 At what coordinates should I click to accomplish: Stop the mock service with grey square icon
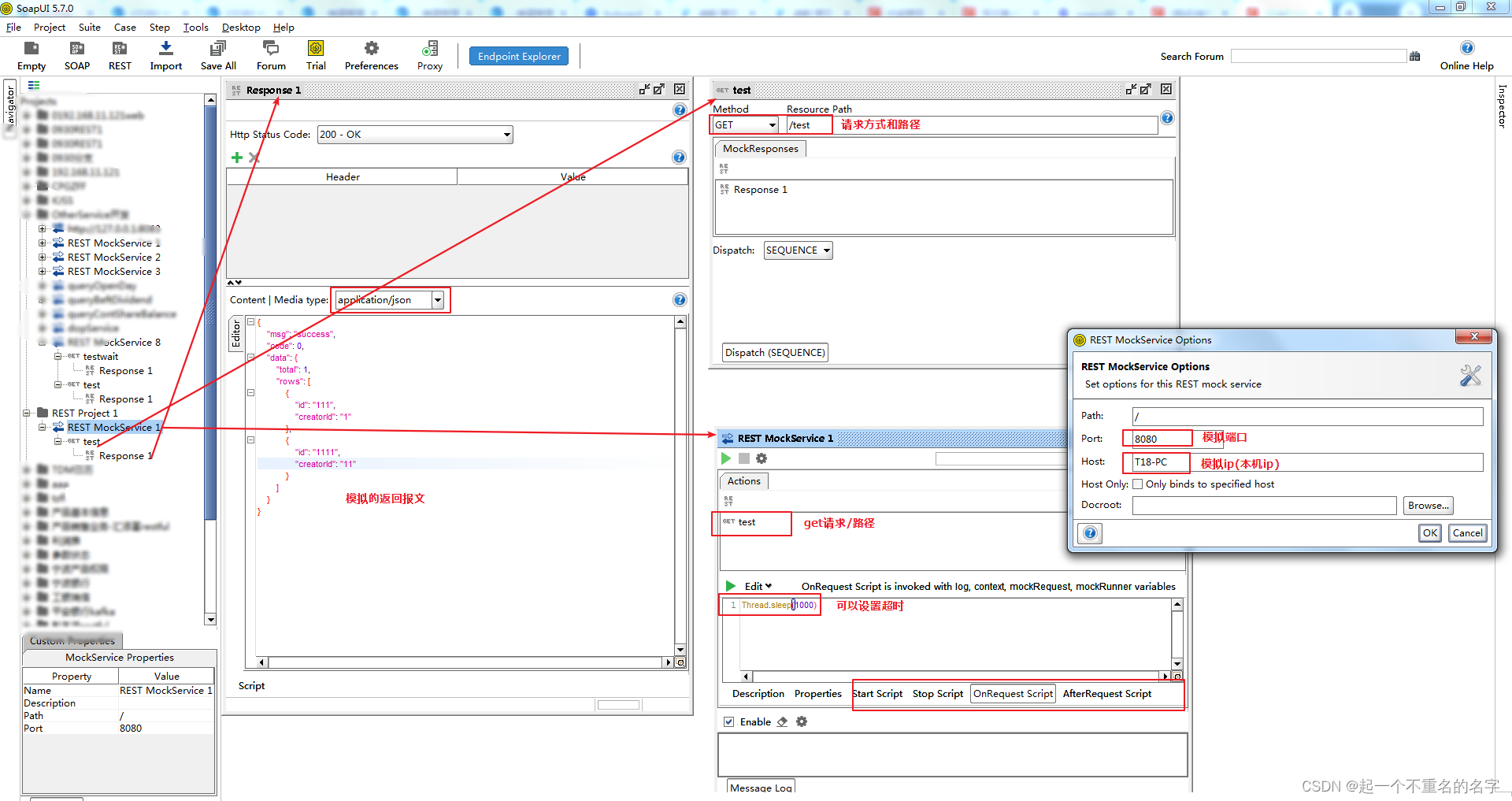coord(744,458)
